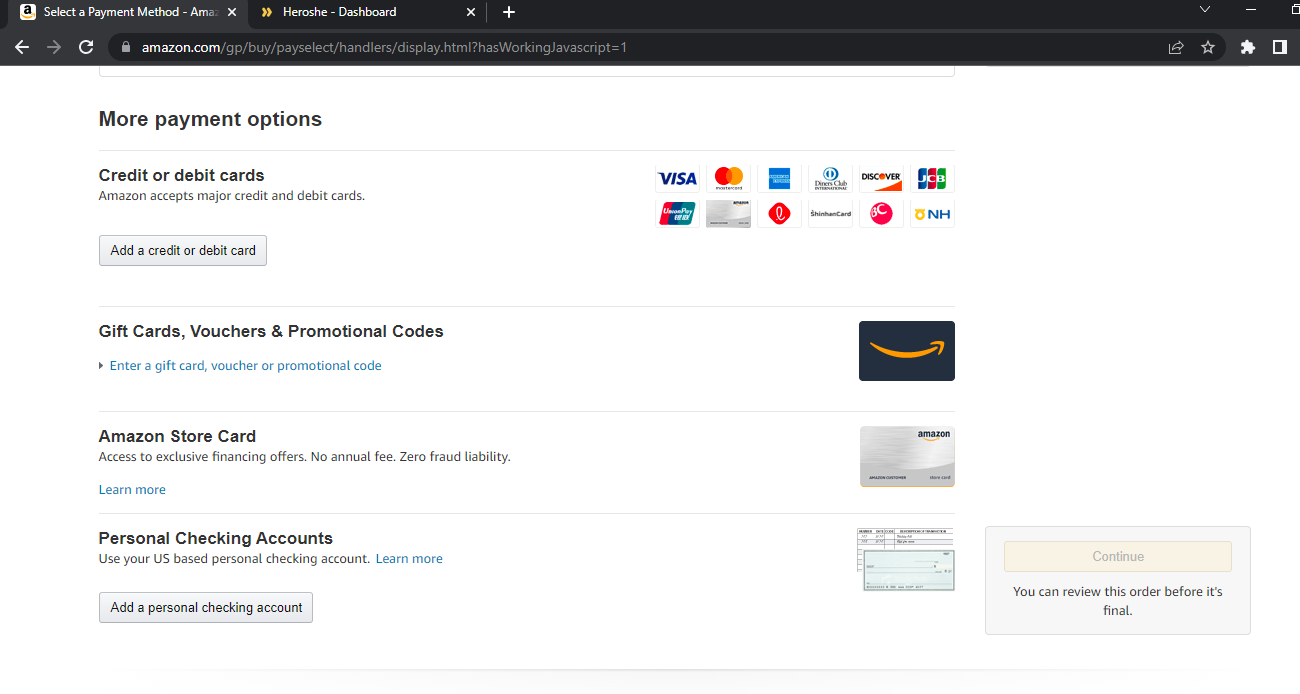Click the small Amazon store card logo in card row
Screen dimensions: 1300x694
click(728, 214)
